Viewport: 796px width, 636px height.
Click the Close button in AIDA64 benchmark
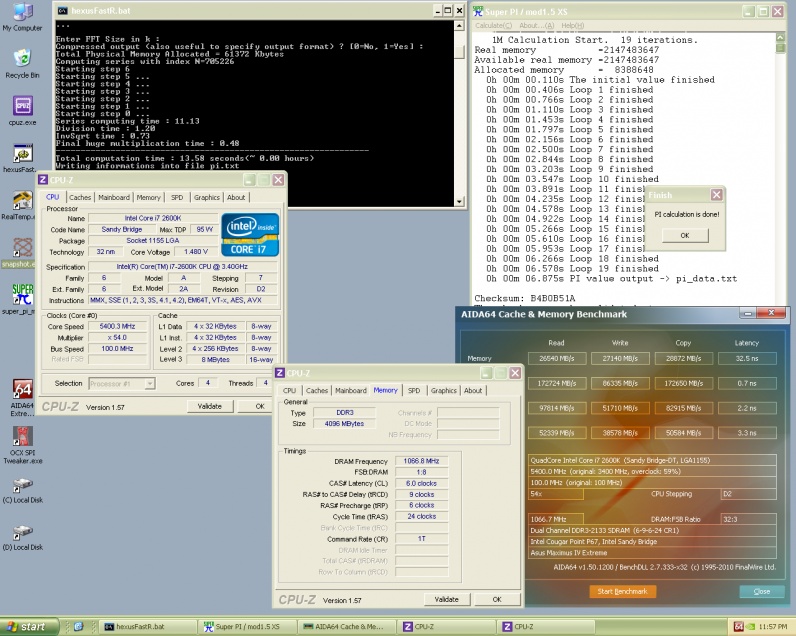pyautogui.click(x=761, y=591)
